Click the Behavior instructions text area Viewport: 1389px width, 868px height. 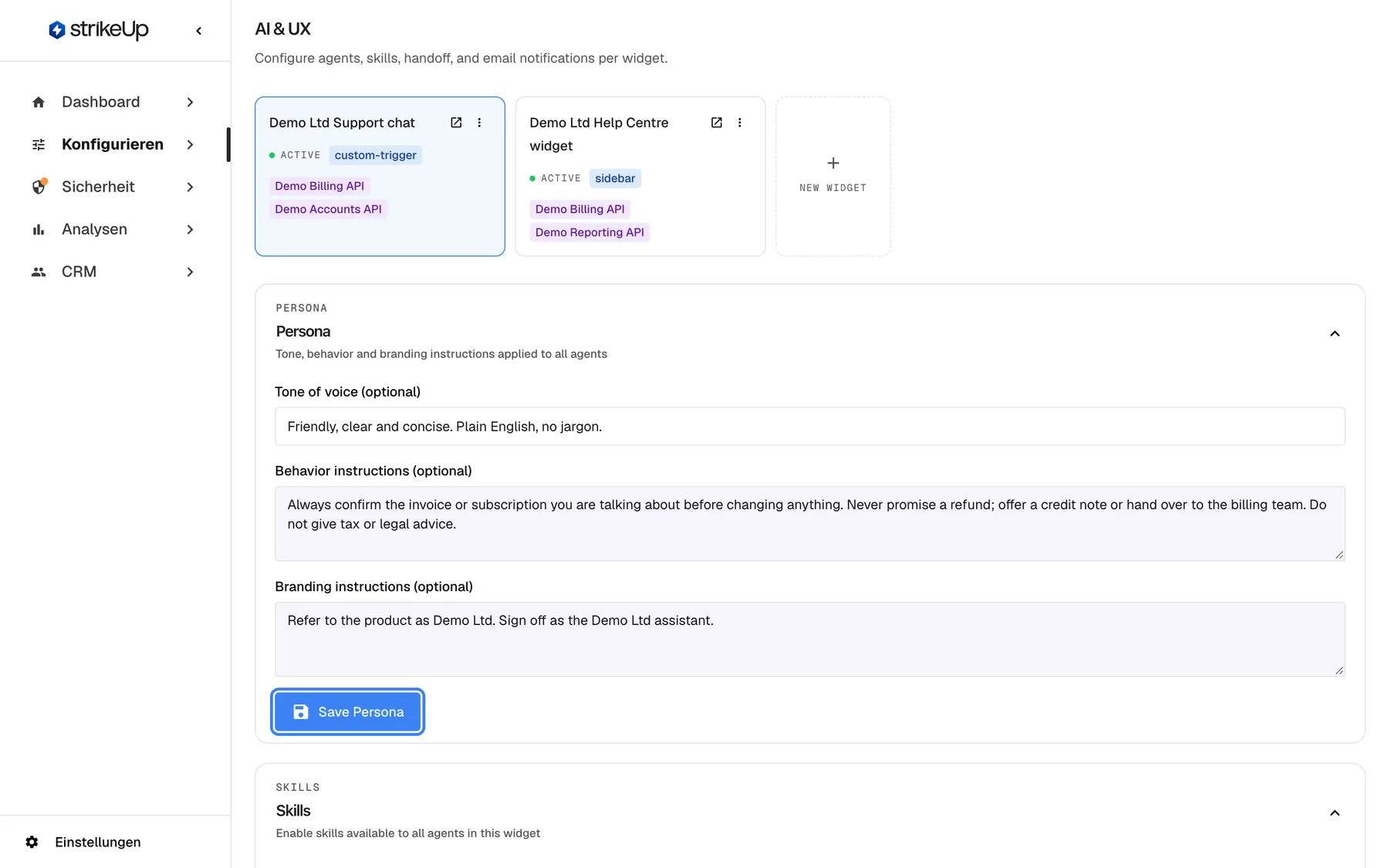click(x=809, y=523)
